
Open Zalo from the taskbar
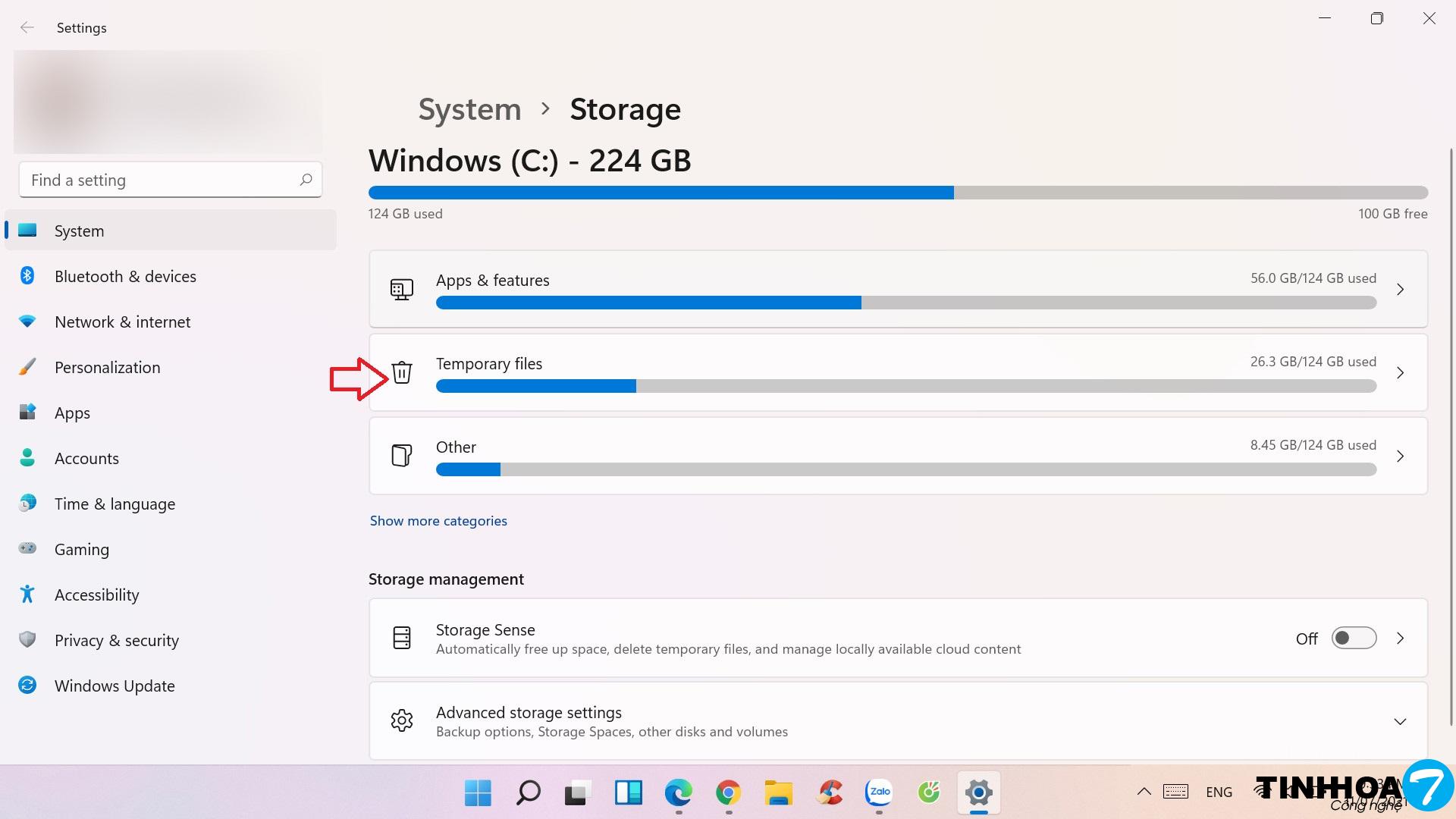(x=879, y=793)
